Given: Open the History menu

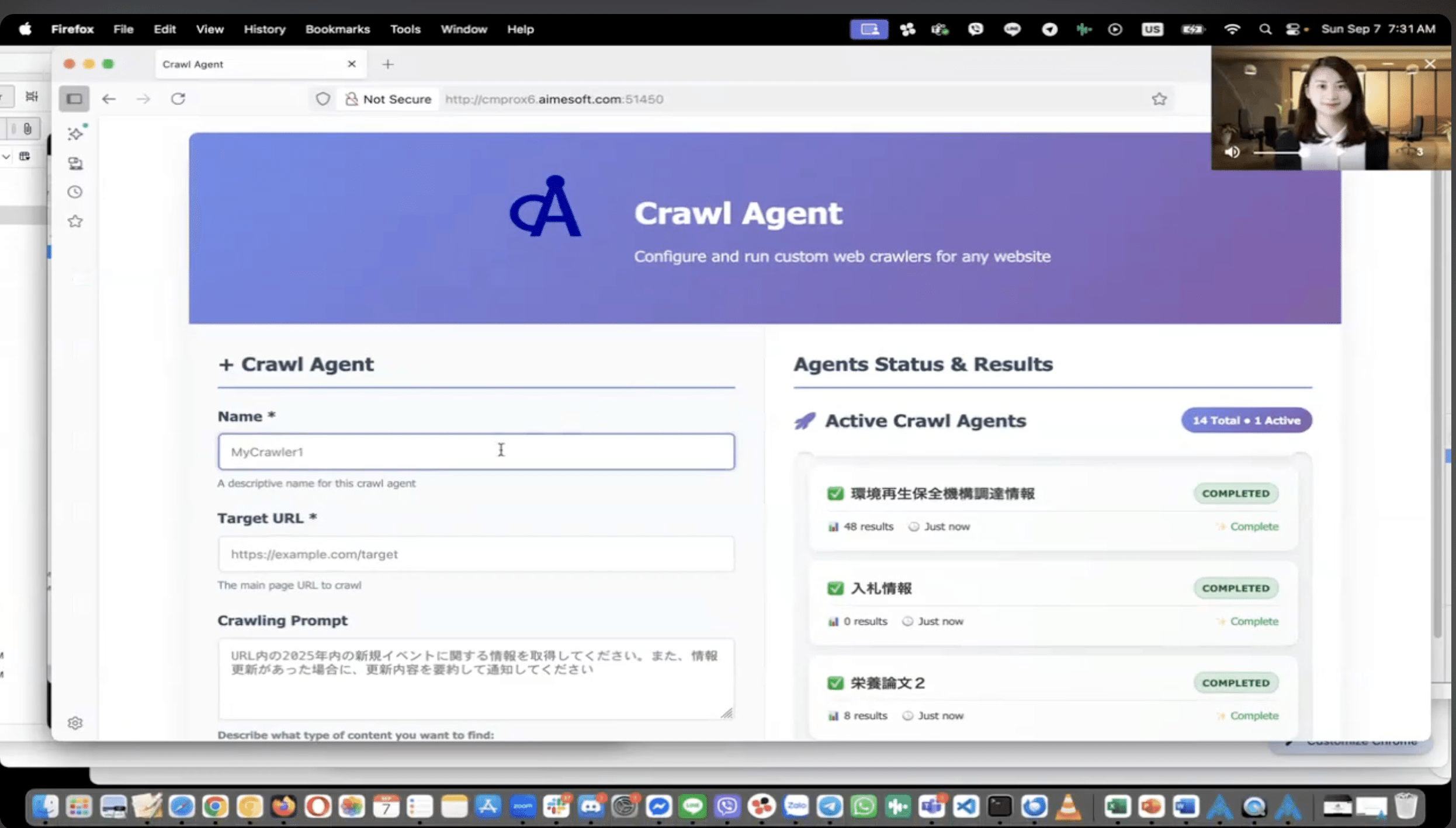Looking at the screenshot, I should point(264,29).
